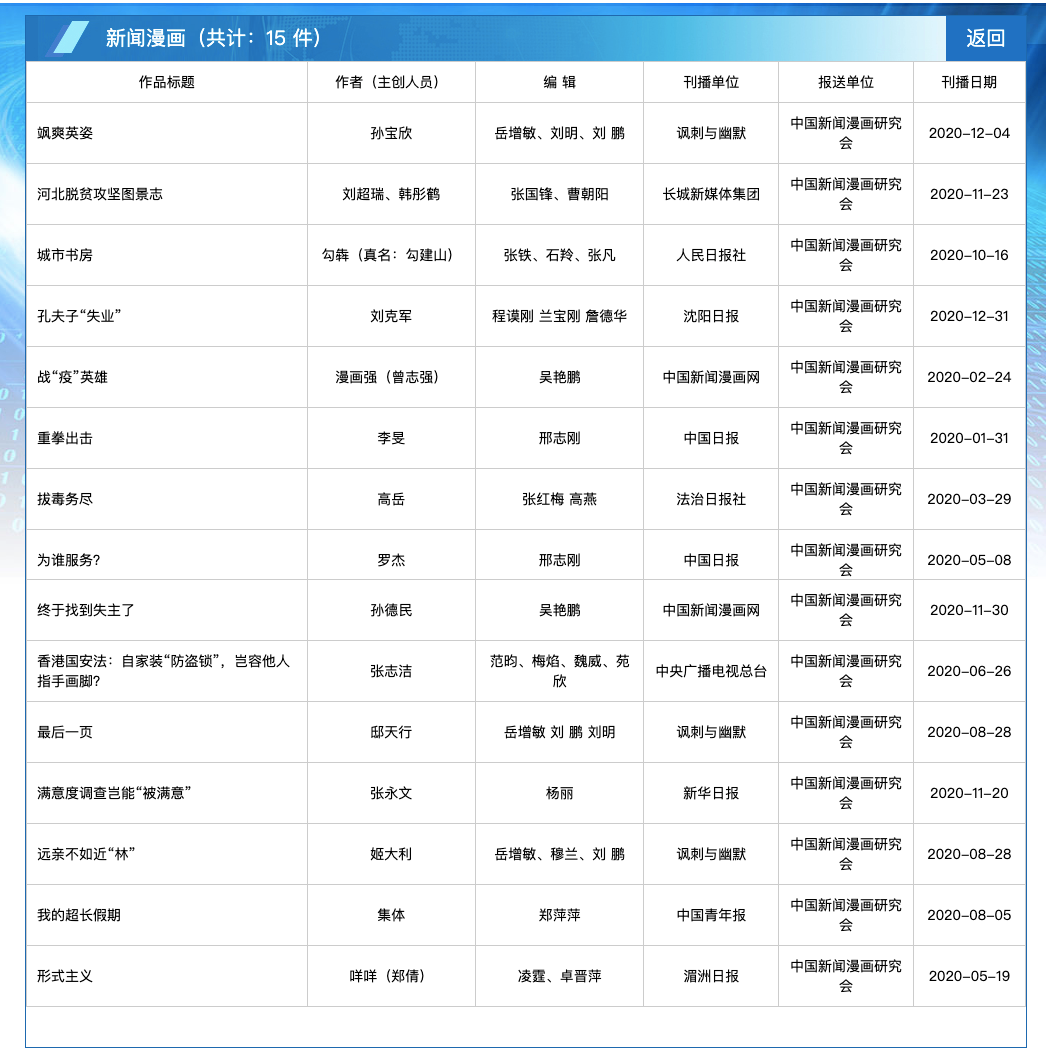1046x1056 pixels.
Task: Click editor cell 张国锋、曹朝阳
Action: tap(559, 194)
